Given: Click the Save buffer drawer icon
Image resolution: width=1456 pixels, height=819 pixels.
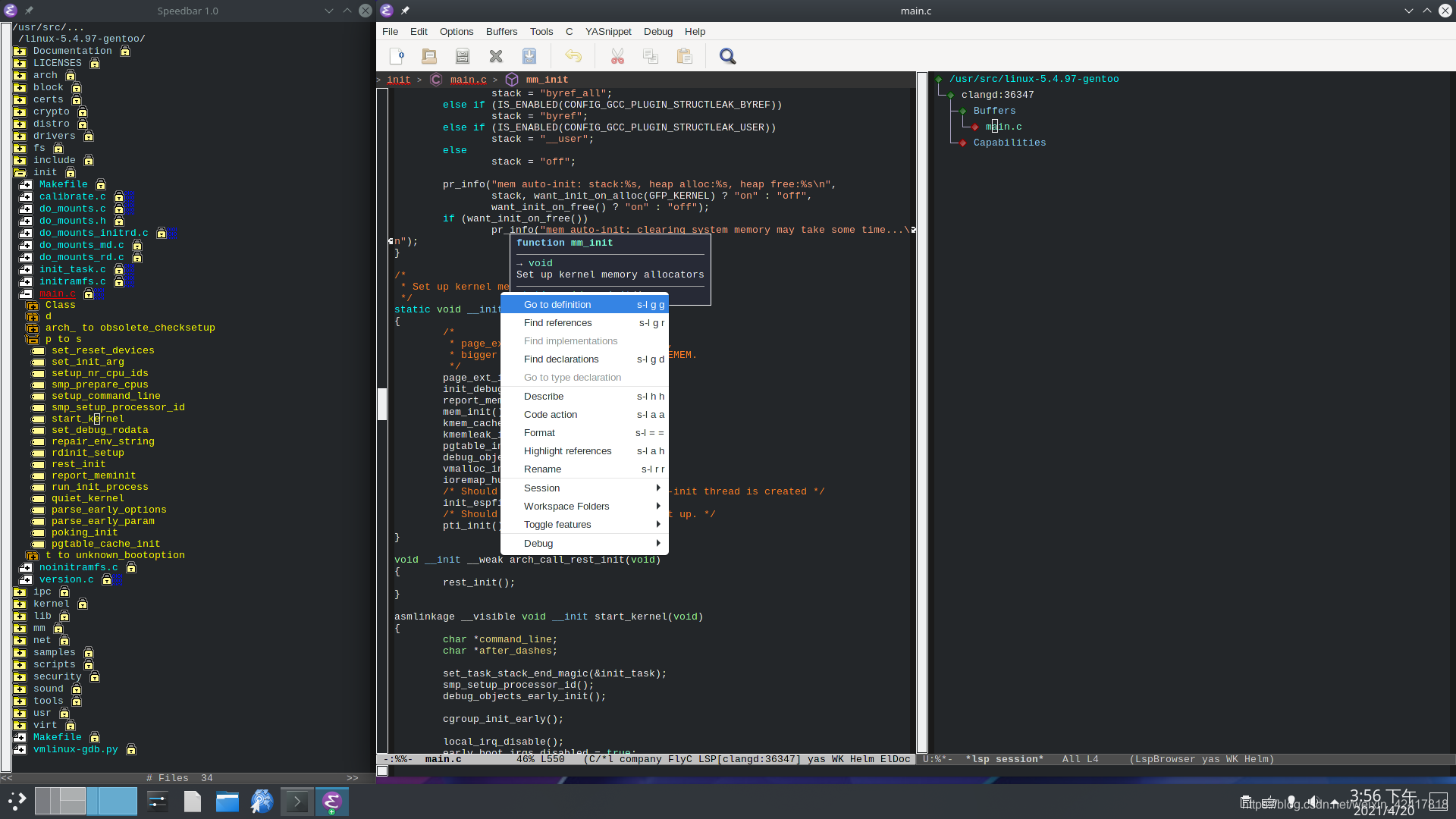Looking at the screenshot, I should tap(463, 56).
